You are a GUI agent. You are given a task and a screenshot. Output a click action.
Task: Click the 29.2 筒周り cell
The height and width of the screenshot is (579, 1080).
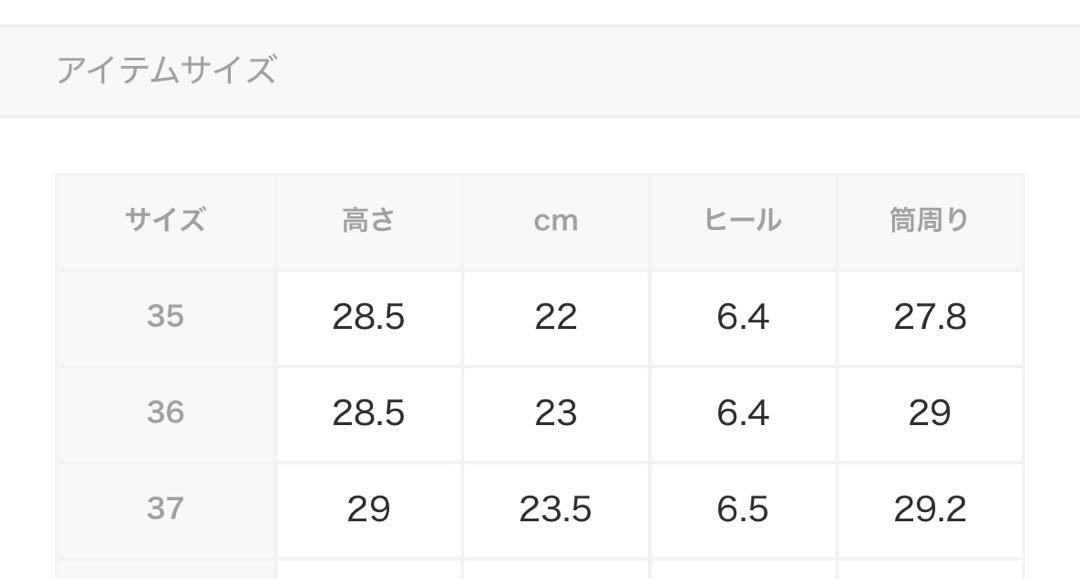tap(930, 510)
